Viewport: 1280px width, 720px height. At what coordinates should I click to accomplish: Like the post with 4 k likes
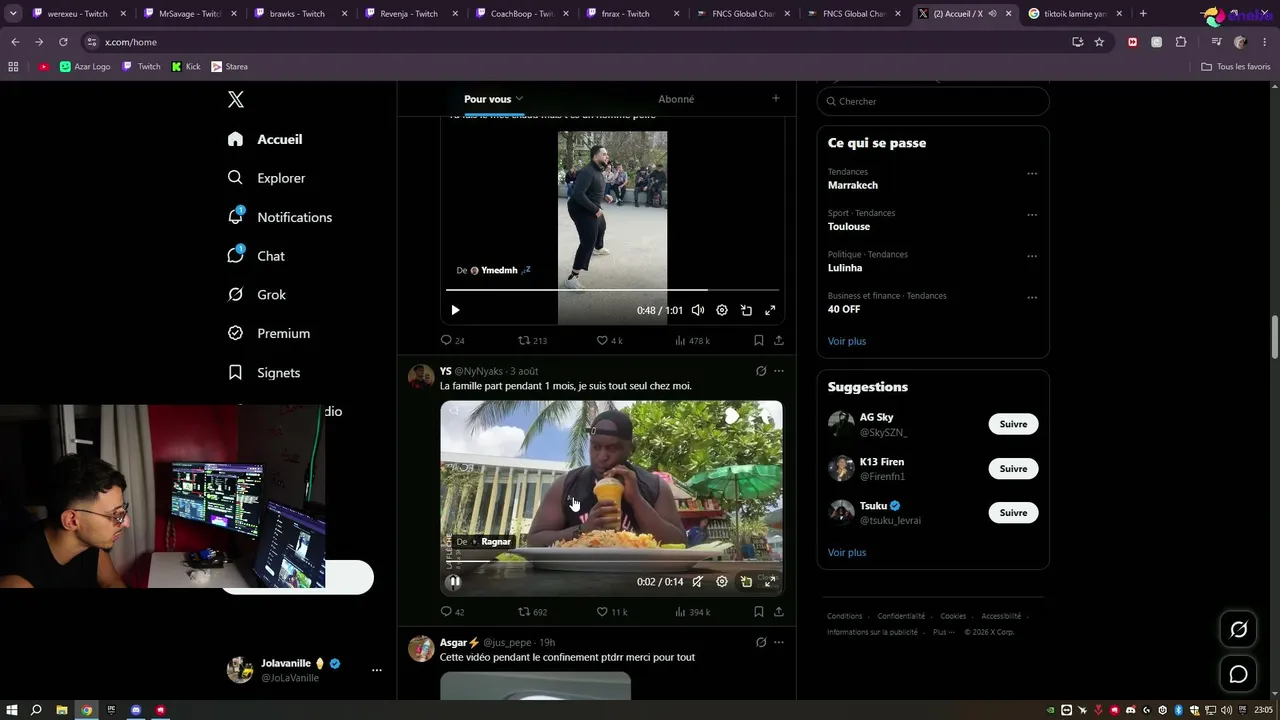tap(610, 340)
